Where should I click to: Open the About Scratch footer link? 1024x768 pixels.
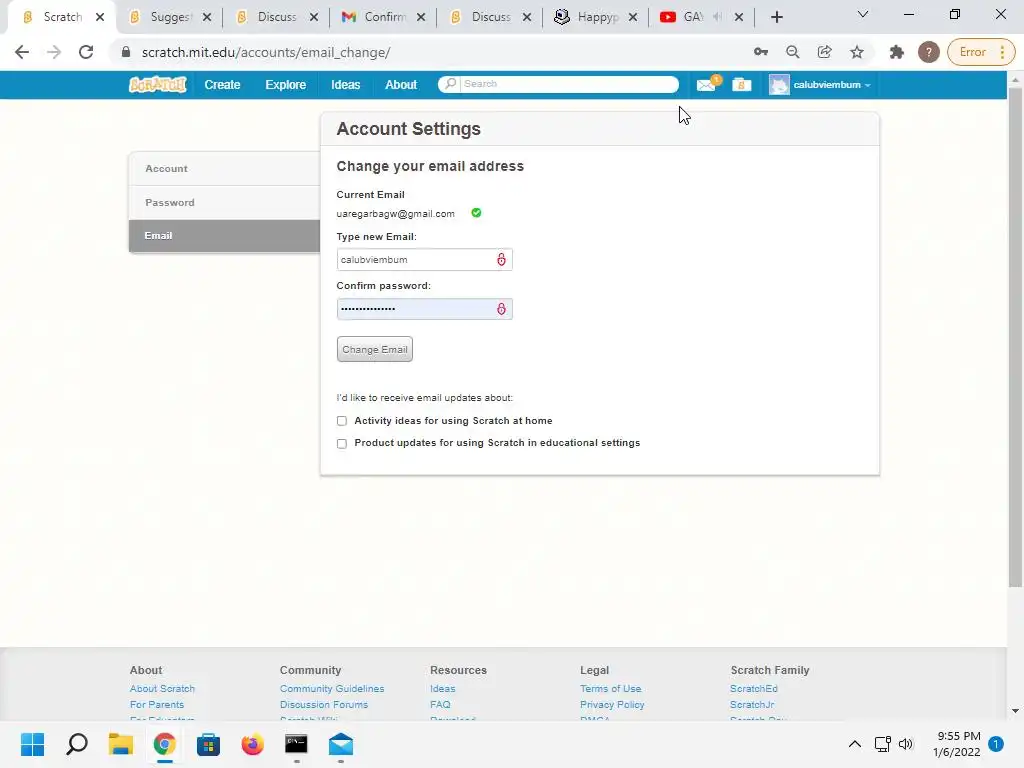click(162, 688)
